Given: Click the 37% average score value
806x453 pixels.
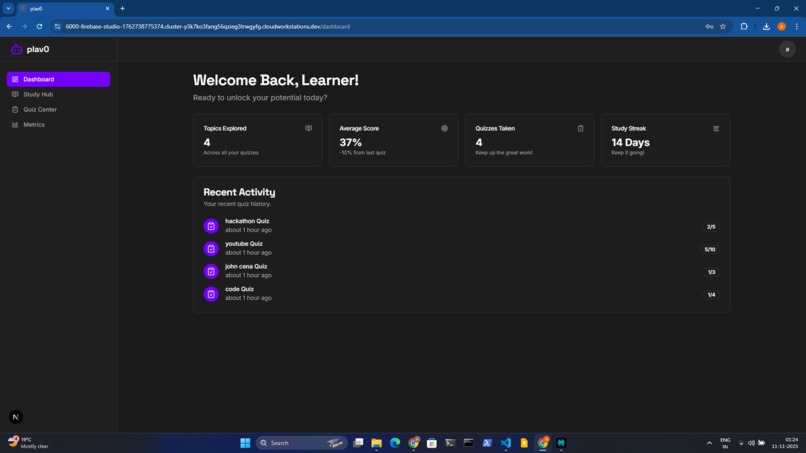Looking at the screenshot, I should 351,142.
